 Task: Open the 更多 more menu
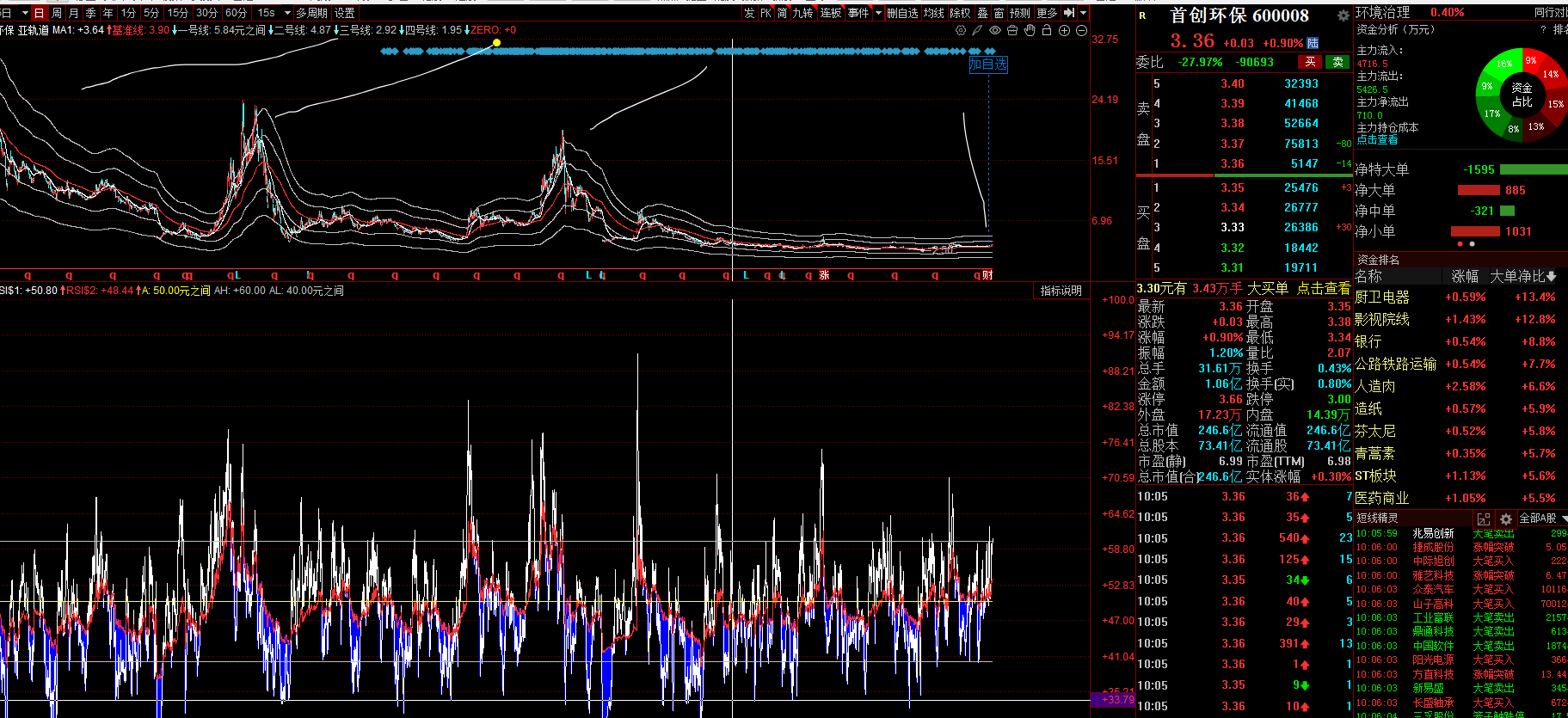pyautogui.click(x=1047, y=13)
